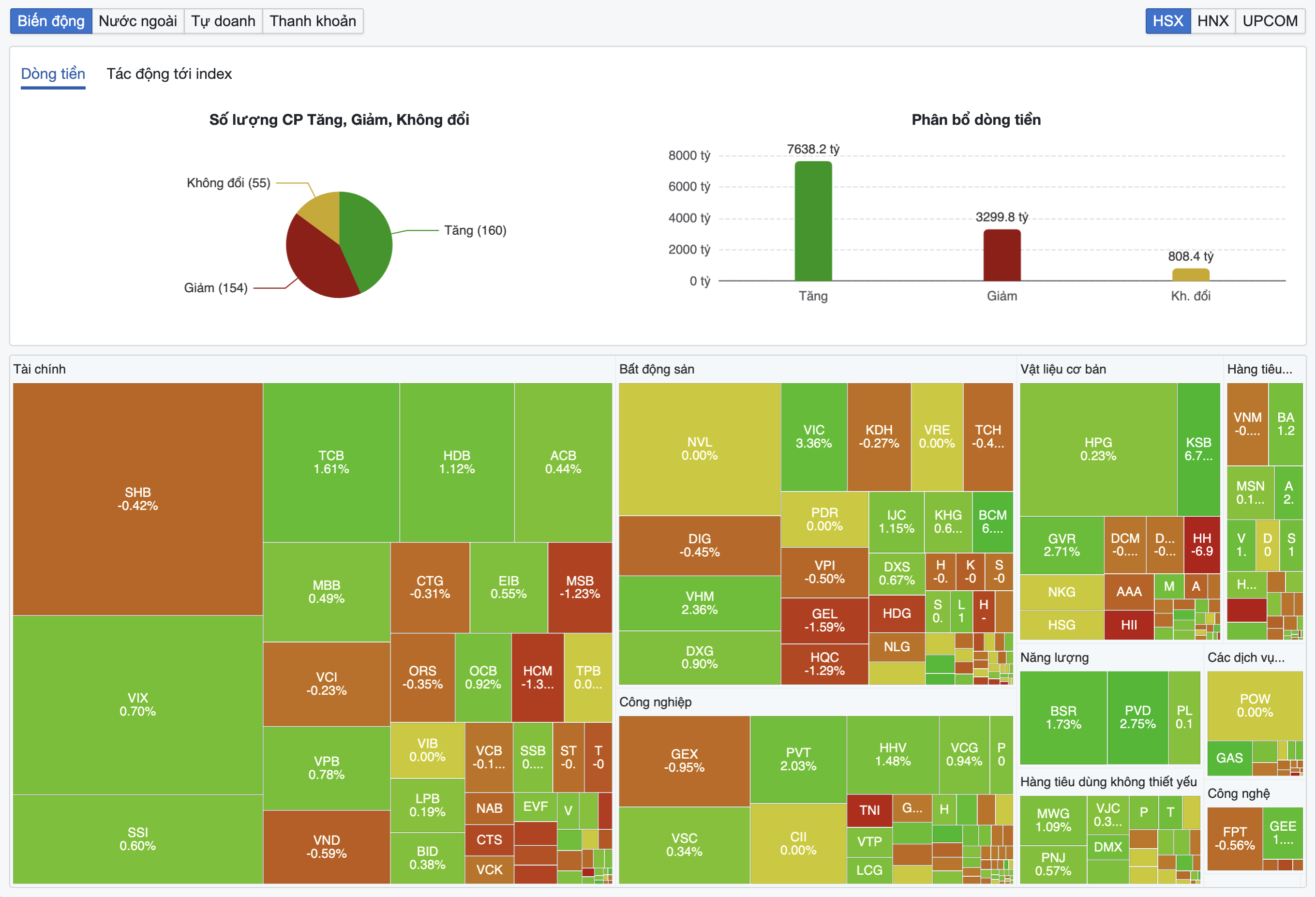
Task: Select the FPT -0.56% technology cell
Action: tap(1234, 838)
